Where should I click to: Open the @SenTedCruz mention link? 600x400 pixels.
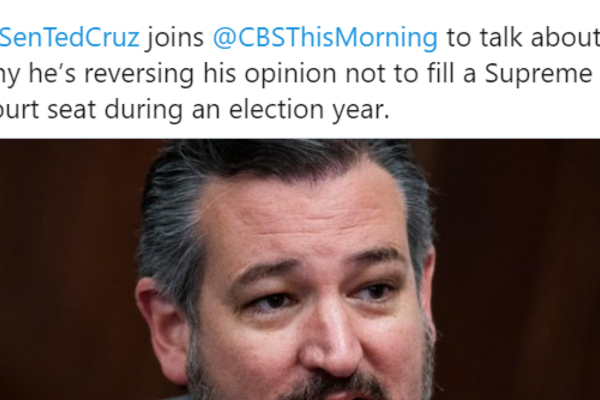click(70, 40)
